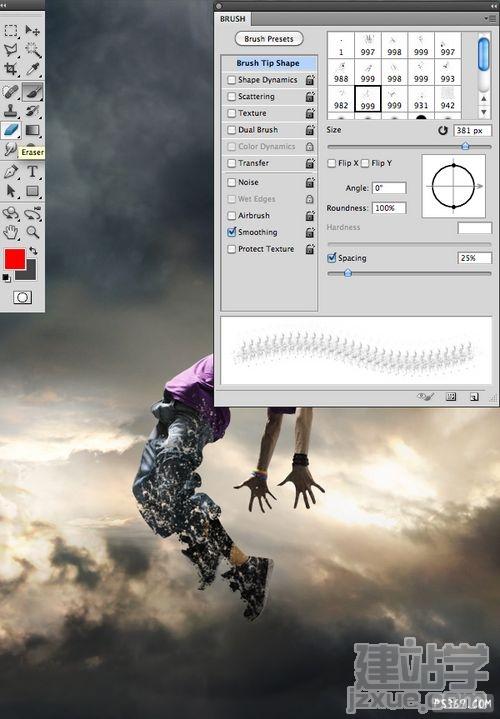Enable the Scattering checkbox

232,96
